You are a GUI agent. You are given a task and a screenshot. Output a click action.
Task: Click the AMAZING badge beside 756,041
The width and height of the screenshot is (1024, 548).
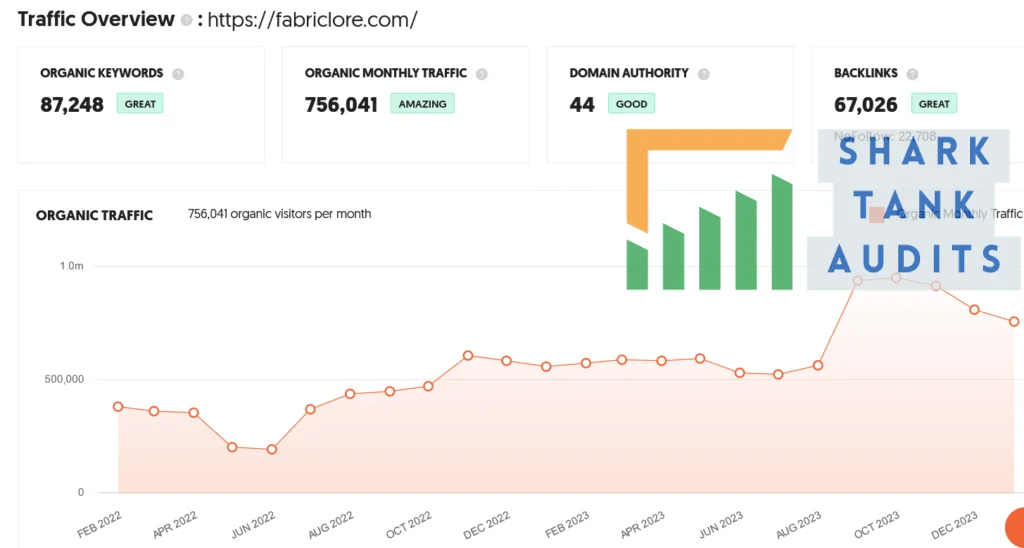[x=423, y=104]
